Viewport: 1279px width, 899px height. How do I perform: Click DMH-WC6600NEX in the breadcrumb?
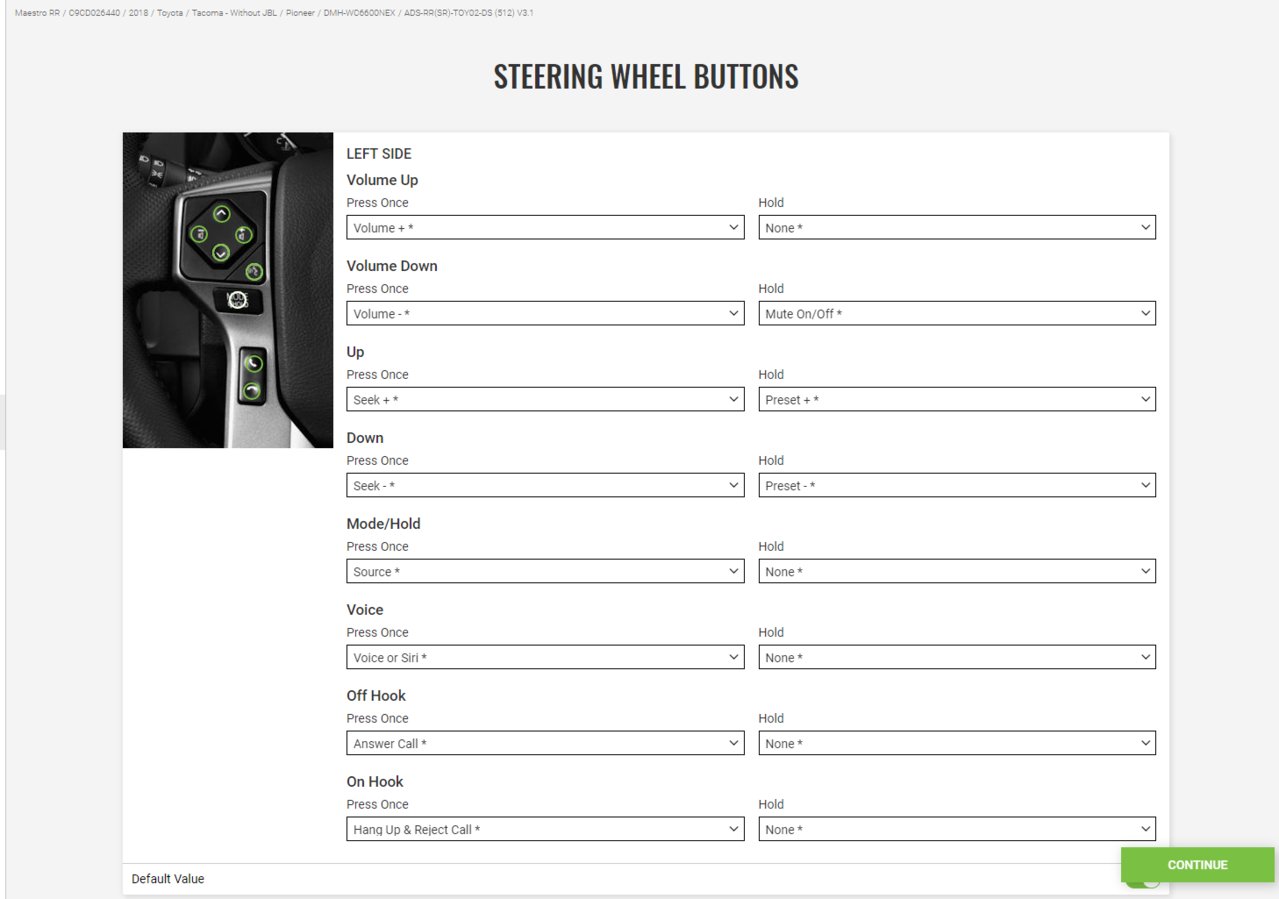[x=359, y=13]
